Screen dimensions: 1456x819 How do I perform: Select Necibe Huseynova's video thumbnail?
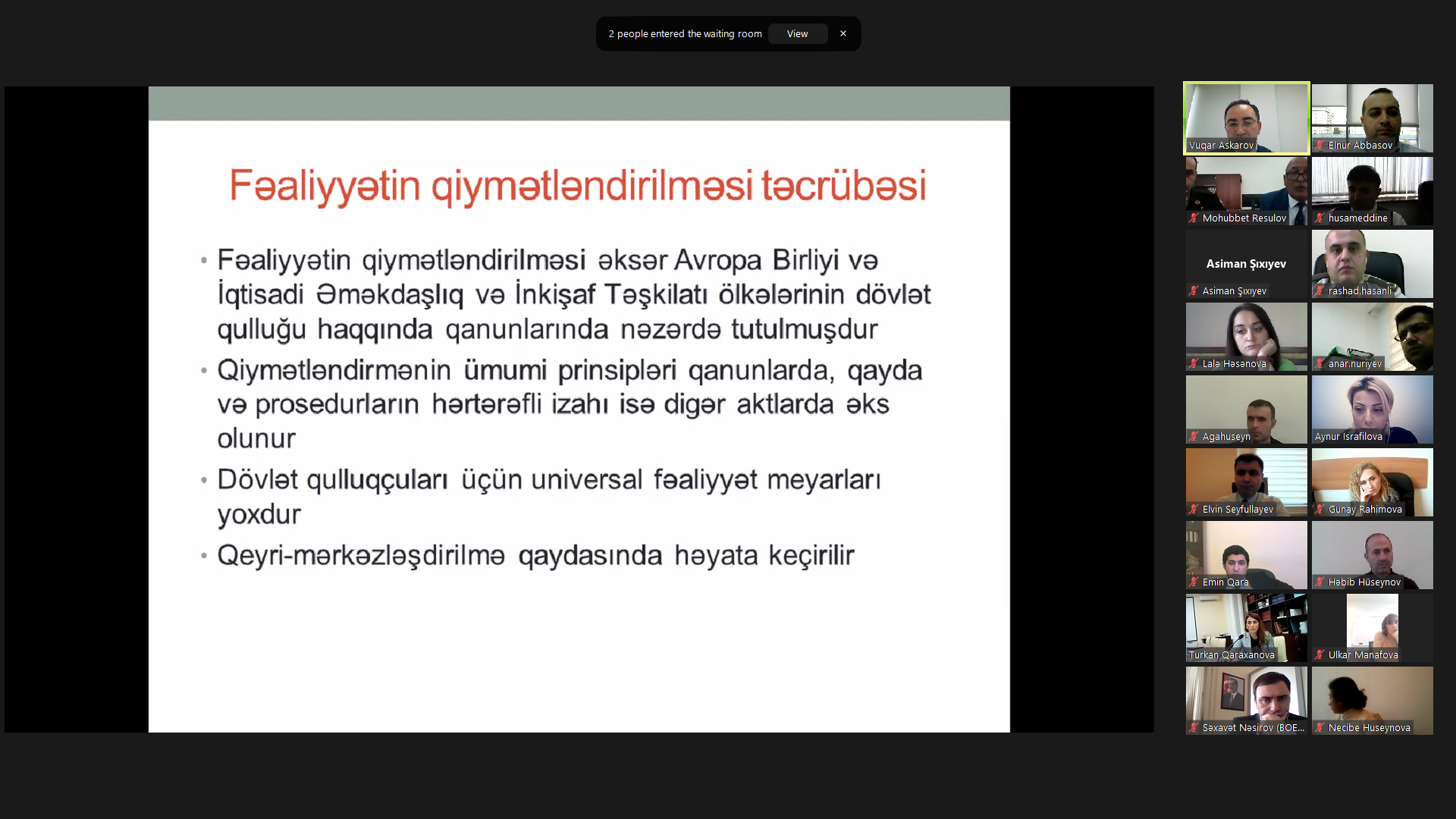click(x=1372, y=701)
